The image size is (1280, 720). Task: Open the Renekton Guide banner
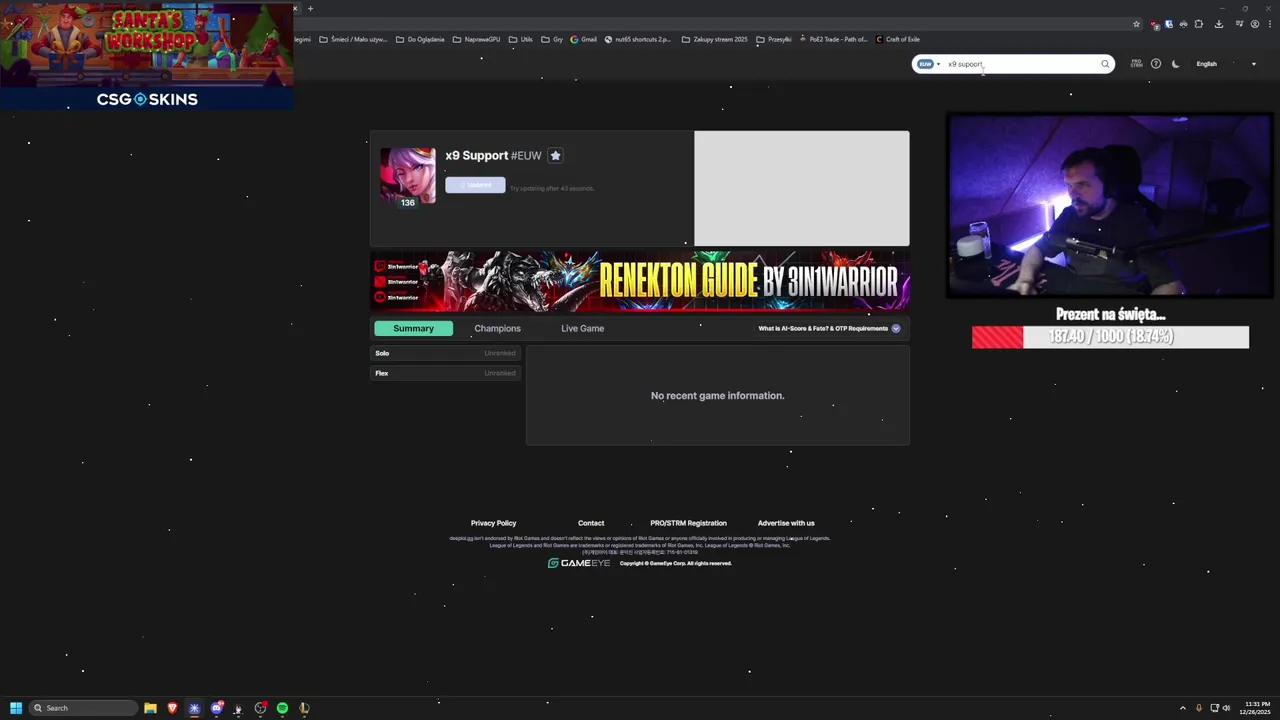(640, 281)
